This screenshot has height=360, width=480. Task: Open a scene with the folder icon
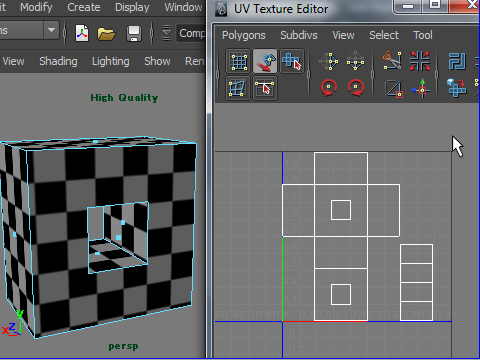click(106, 34)
